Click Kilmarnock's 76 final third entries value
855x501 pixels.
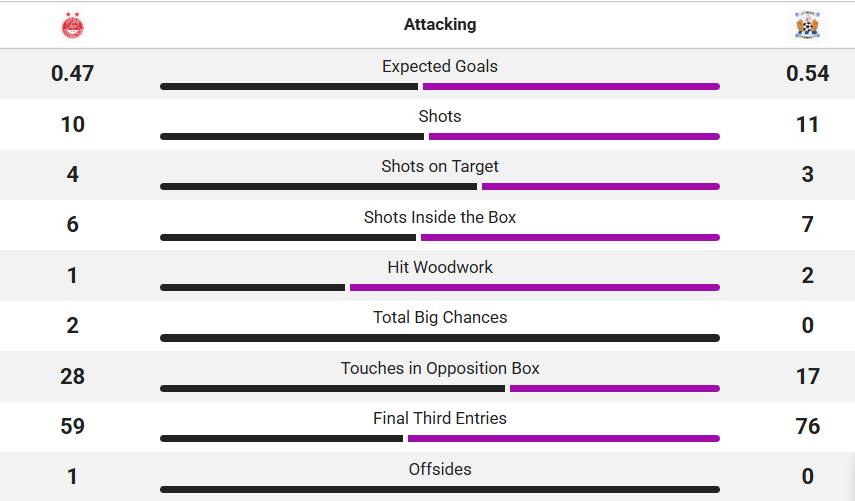click(807, 427)
